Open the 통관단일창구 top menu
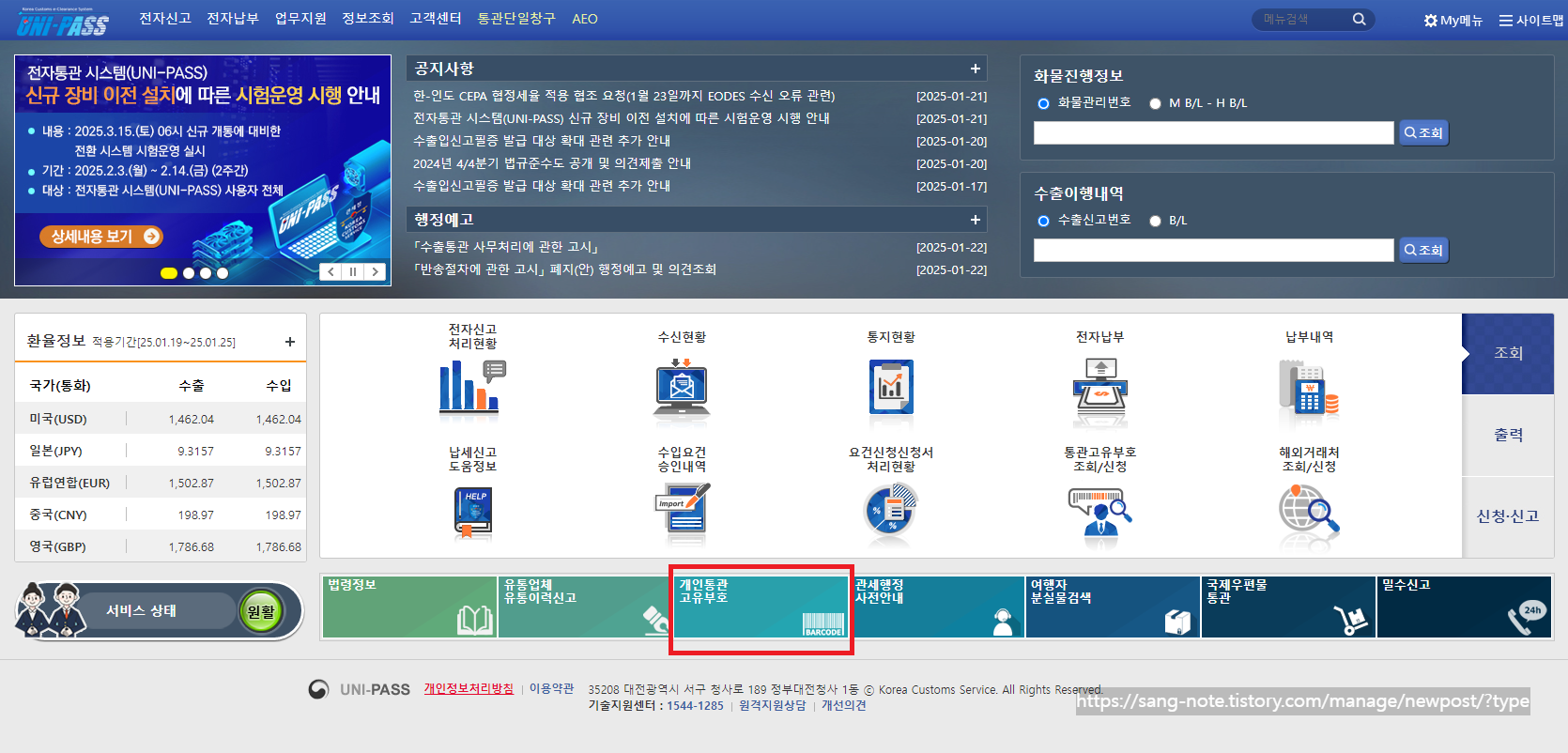 516,19
